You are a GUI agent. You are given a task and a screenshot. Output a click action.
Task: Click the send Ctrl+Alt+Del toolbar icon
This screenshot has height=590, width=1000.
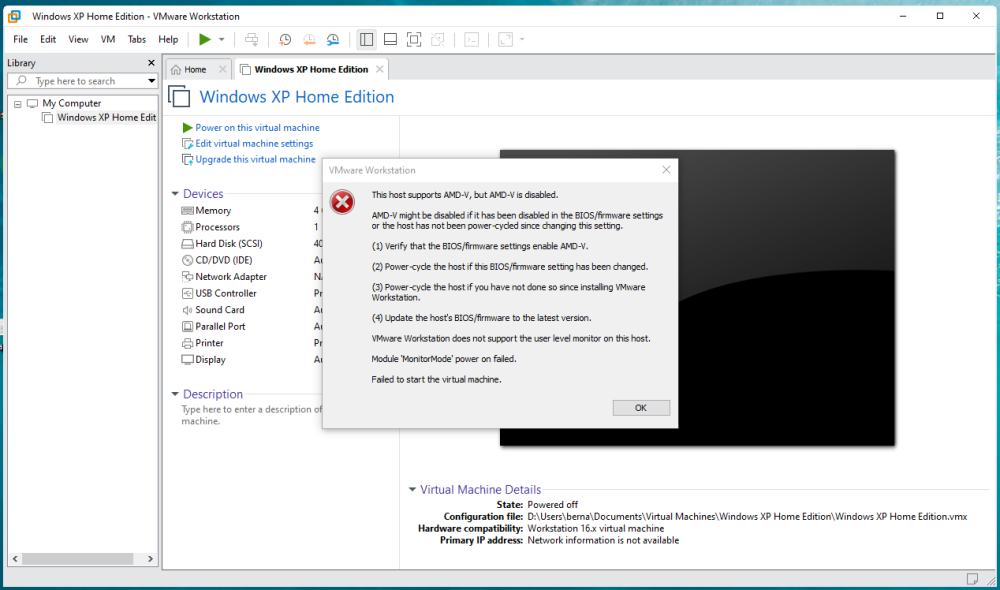click(x=251, y=39)
